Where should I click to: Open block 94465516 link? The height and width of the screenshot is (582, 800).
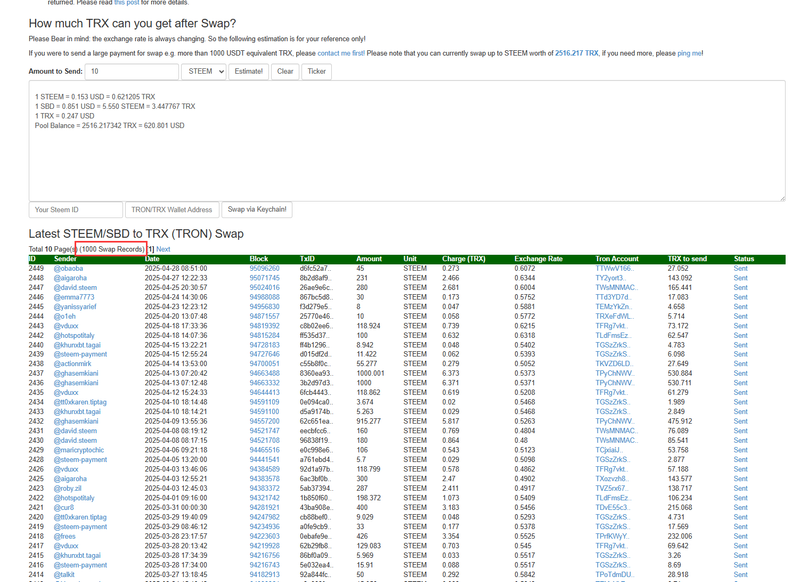(264, 450)
